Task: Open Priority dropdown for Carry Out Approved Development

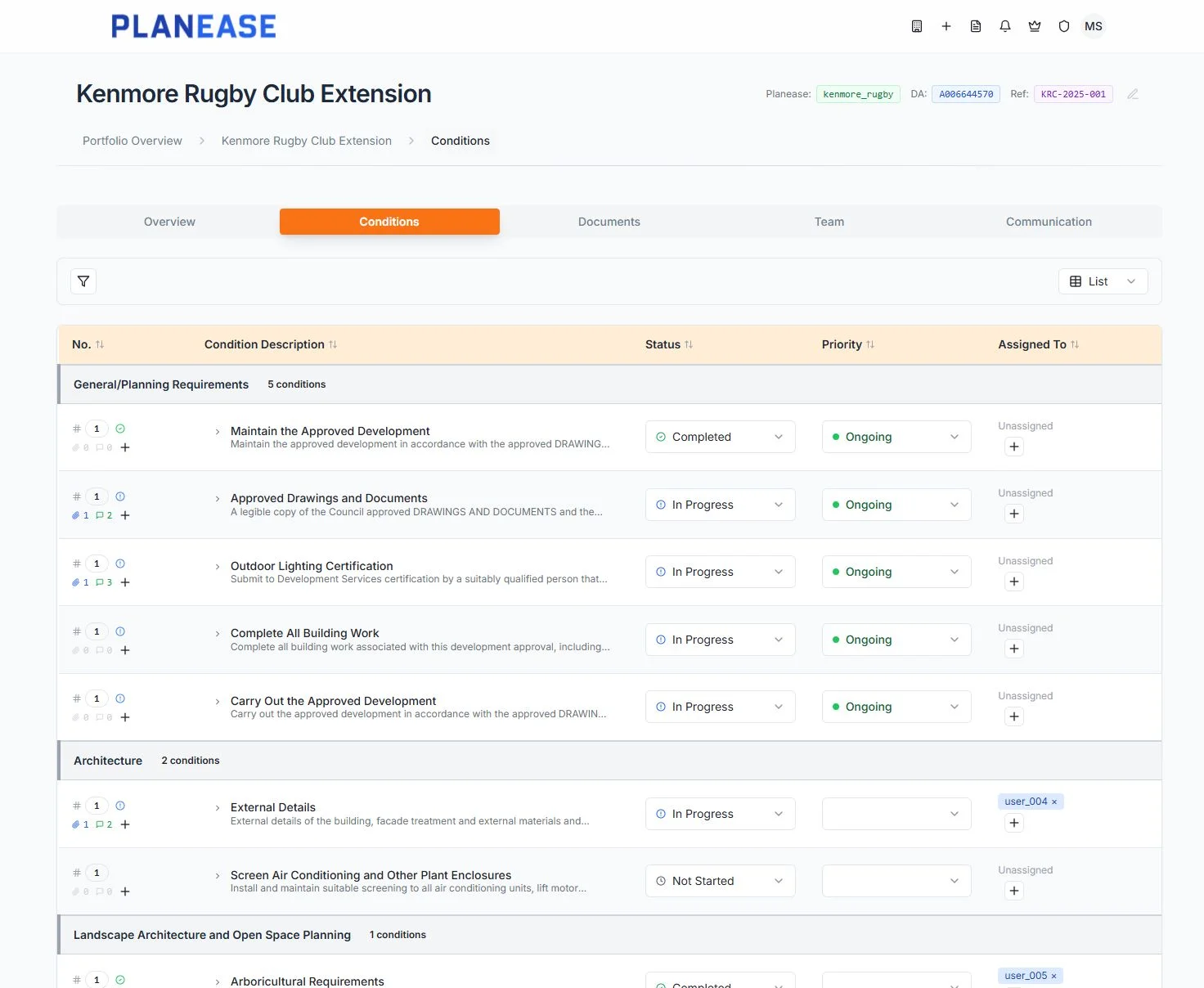Action: (x=896, y=707)
